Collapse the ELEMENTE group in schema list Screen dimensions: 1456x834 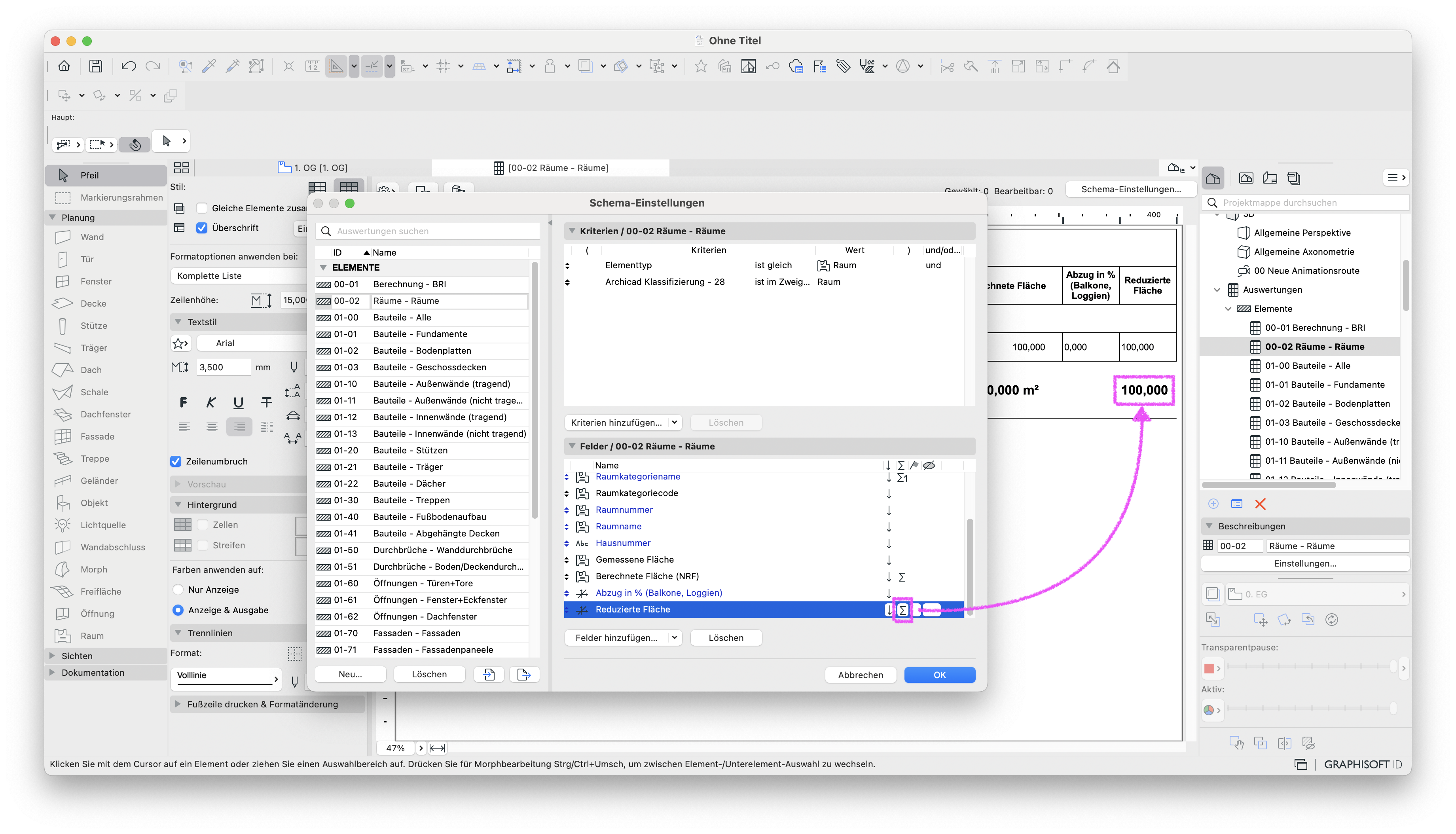click(323, 267)
